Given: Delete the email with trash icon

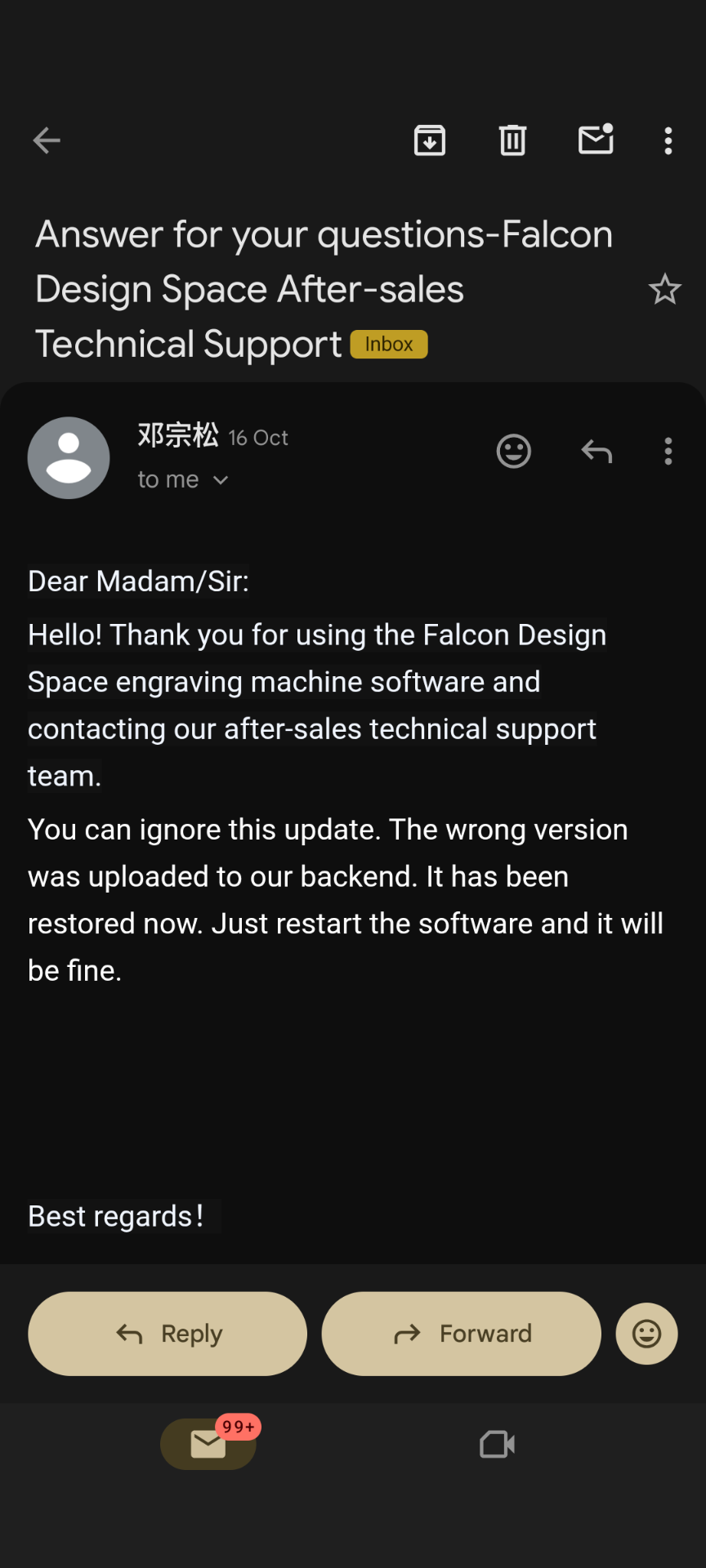Looking at the screenshot, I should [513, 140].
